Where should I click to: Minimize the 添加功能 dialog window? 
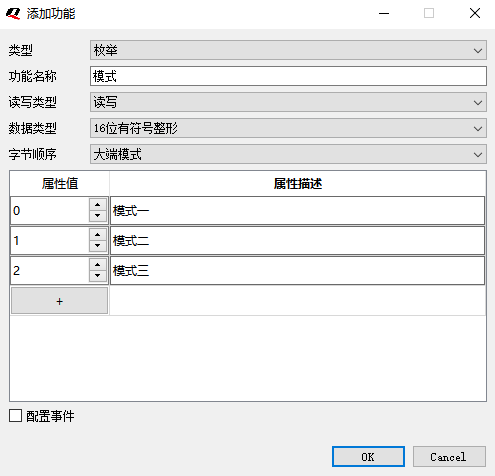(384, 14)
